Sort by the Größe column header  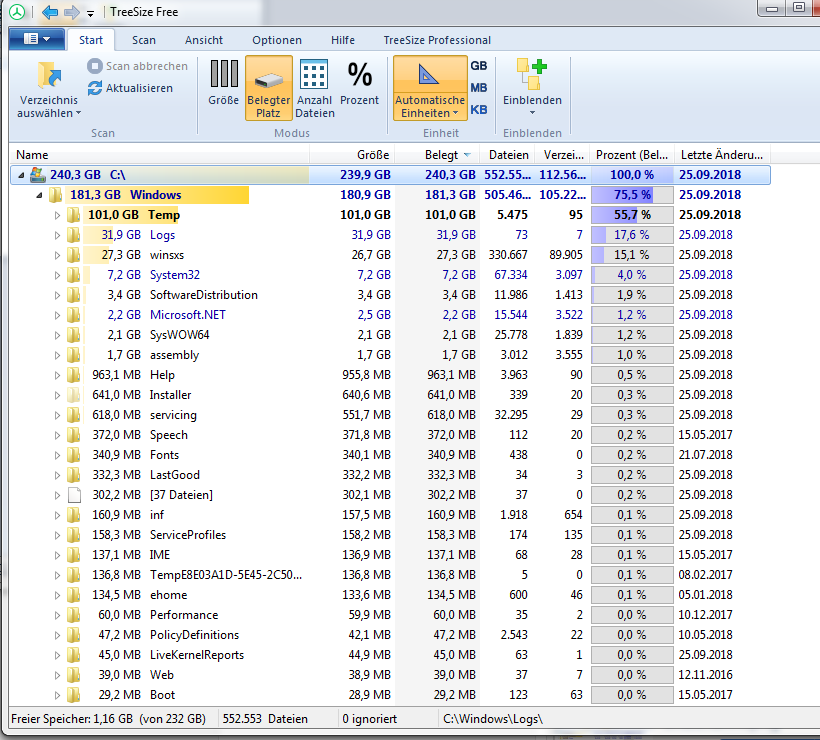[352, 155]
